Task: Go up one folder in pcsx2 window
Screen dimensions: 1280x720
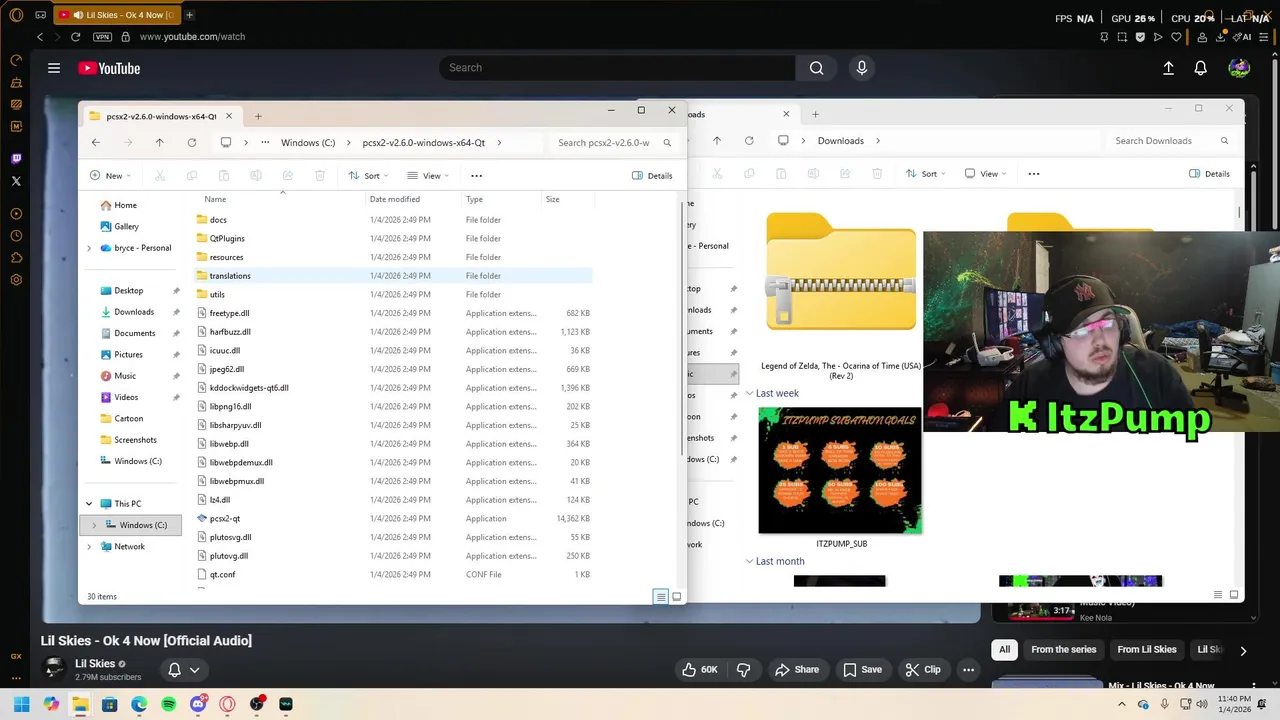Action: point(159,143)
